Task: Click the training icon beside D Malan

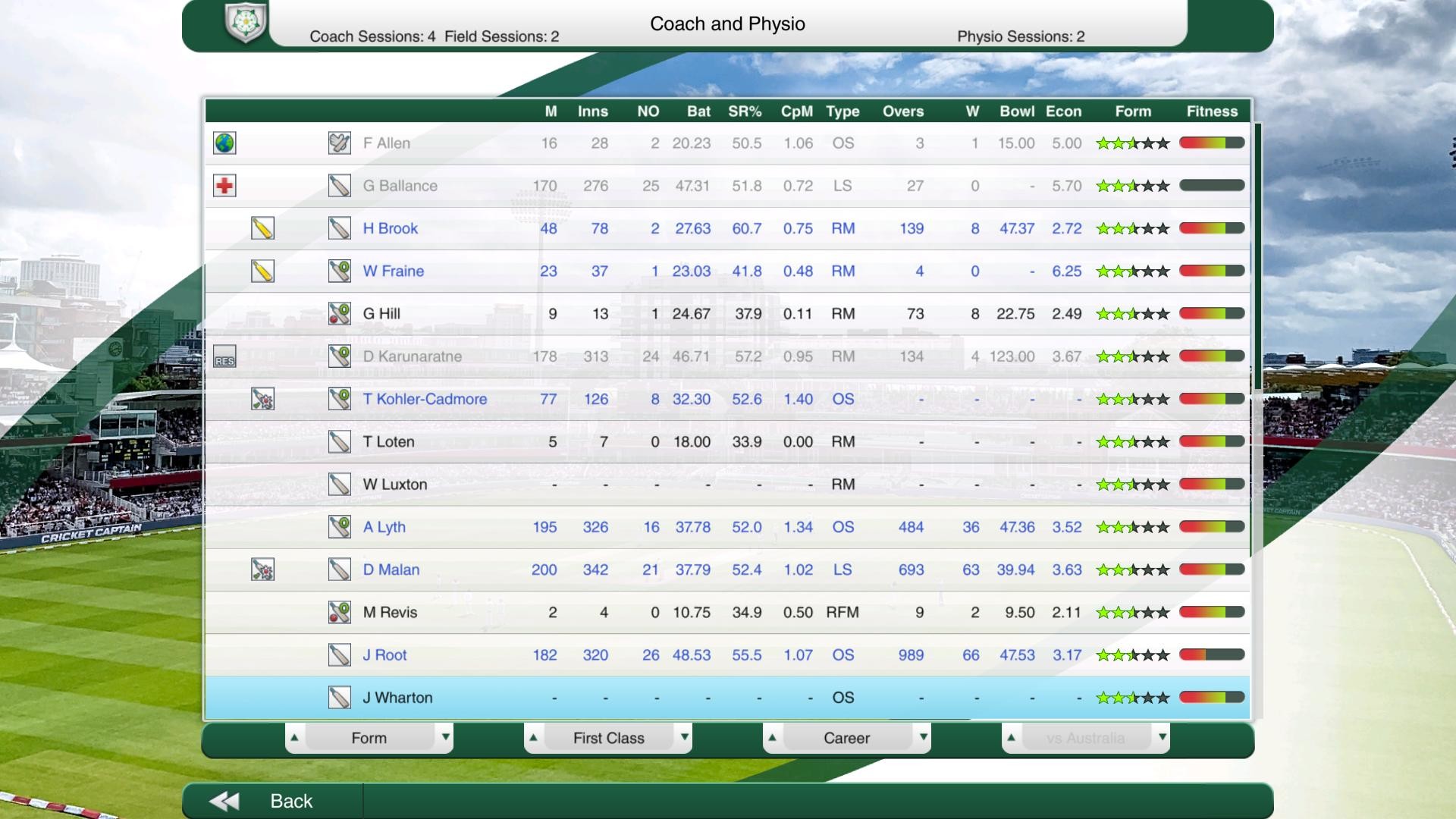Action: tap(262, 570)
